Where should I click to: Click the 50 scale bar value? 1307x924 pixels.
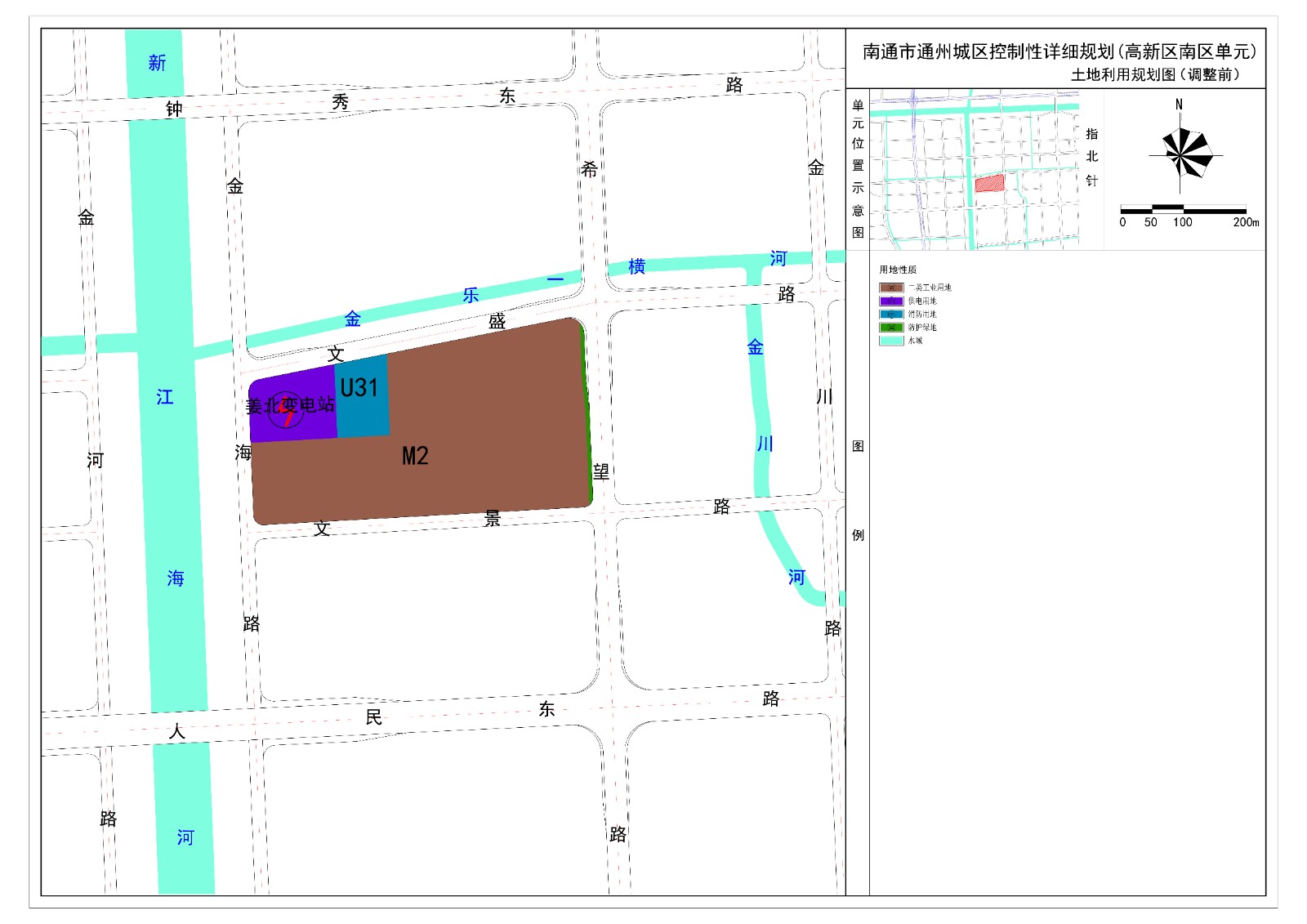pyautogui.click(x=1150, y=222)
